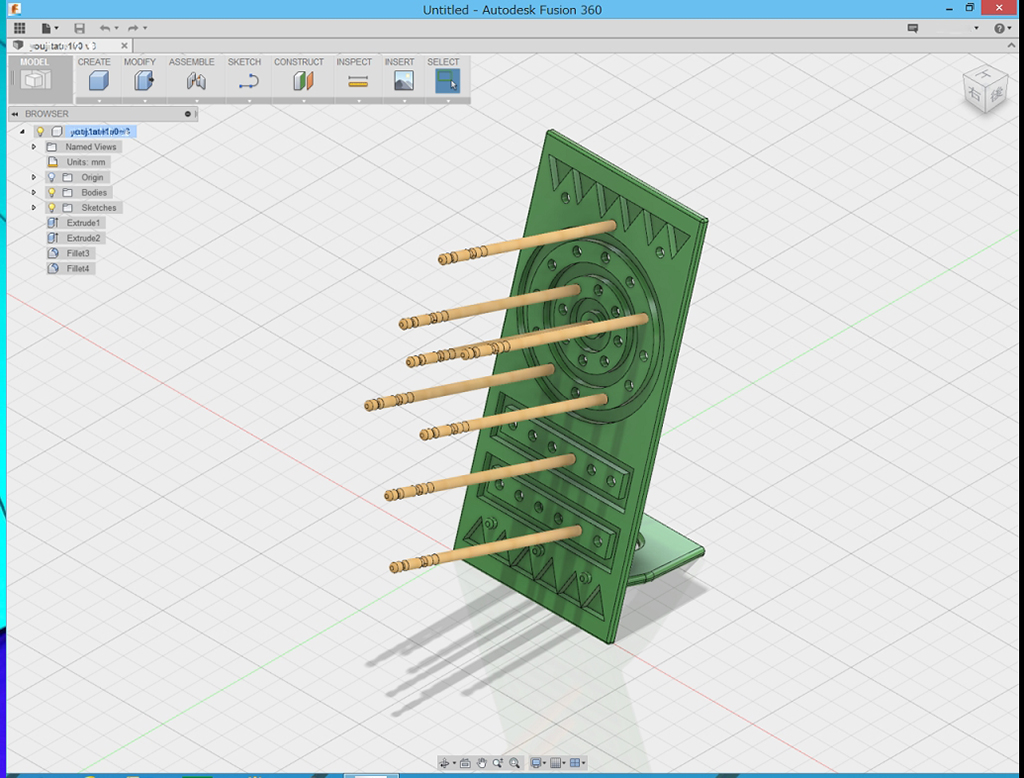Viewport: 1024px width, 778px height.
Task: Click the ASSEMBLE joint icon
Action: click(195, 81)
